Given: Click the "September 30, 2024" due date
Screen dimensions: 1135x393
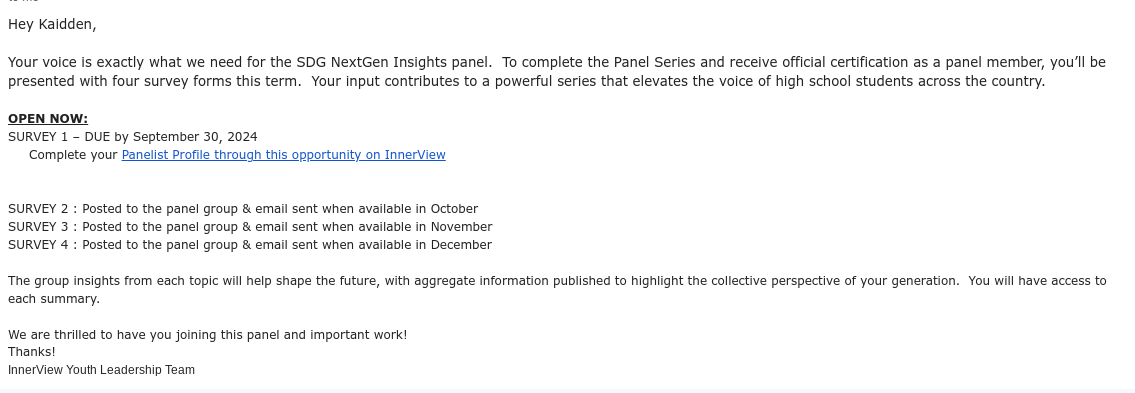Looking at the screenshot, I should coord(195,137).
